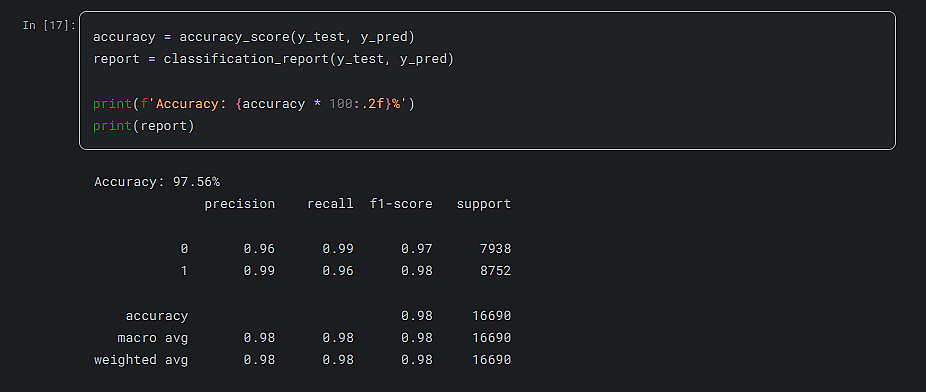
Task: Click the macro avg row label
Action: click(x=153, y=338)
